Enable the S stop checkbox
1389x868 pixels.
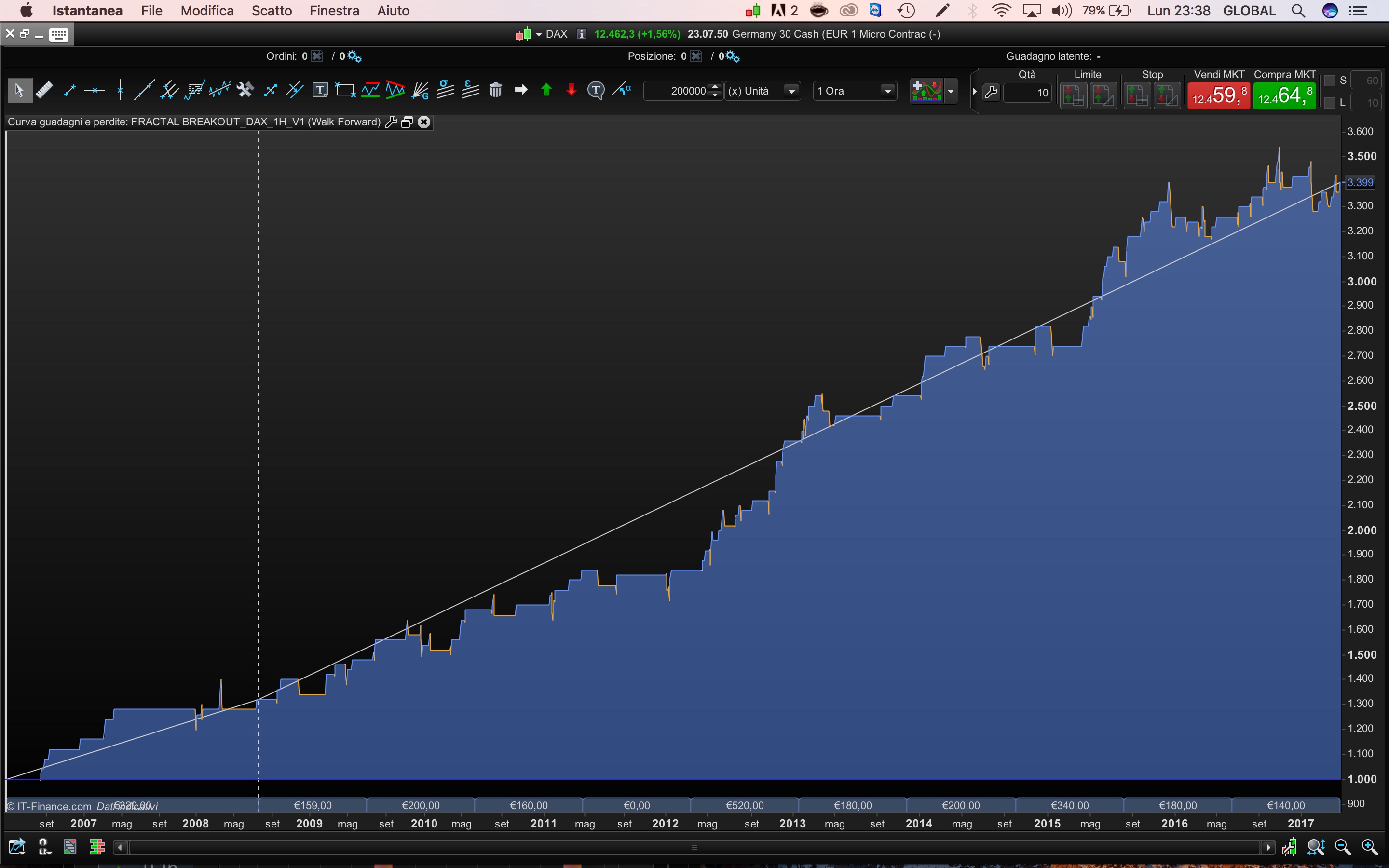click(1330, 81)
